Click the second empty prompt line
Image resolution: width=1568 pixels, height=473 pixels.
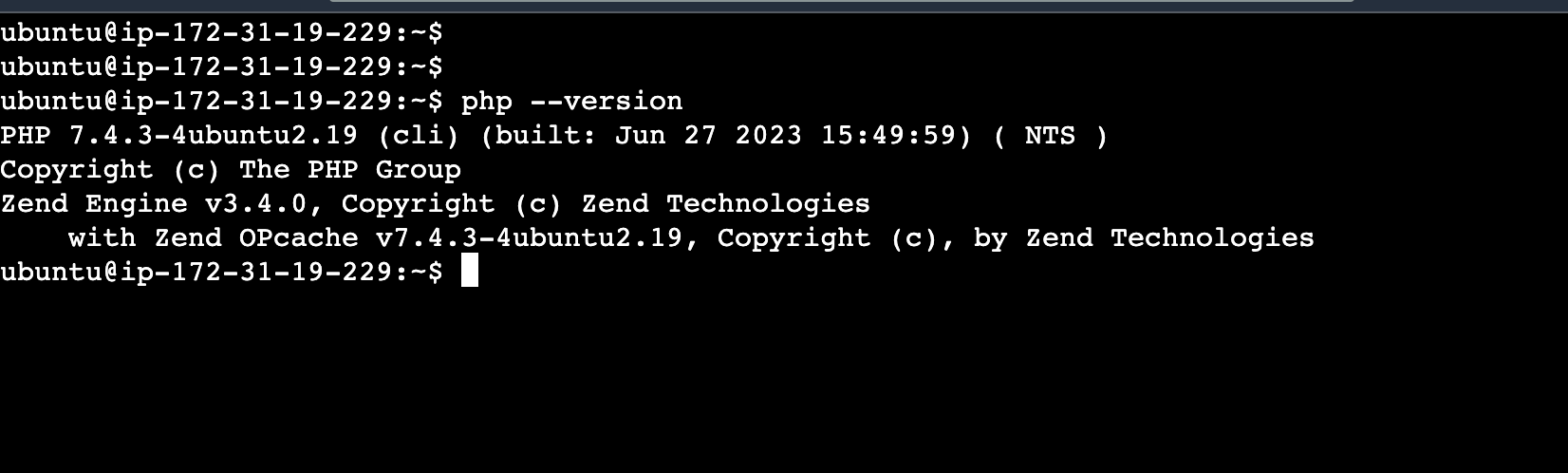click(x=221, y=66)
